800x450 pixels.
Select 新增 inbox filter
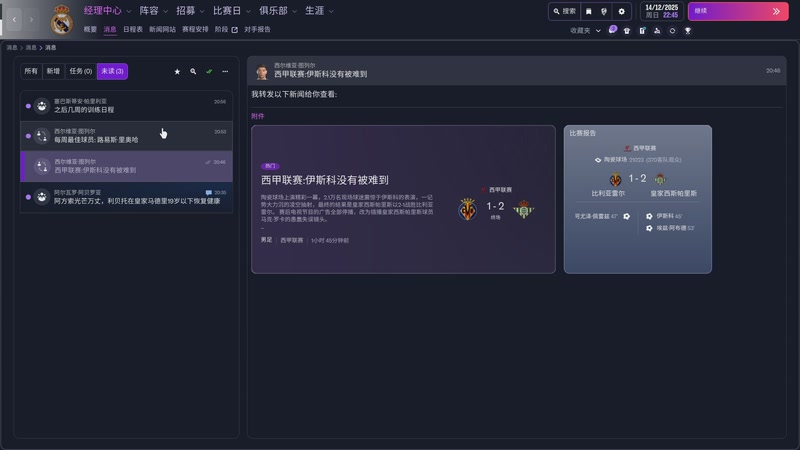point(53,71)
